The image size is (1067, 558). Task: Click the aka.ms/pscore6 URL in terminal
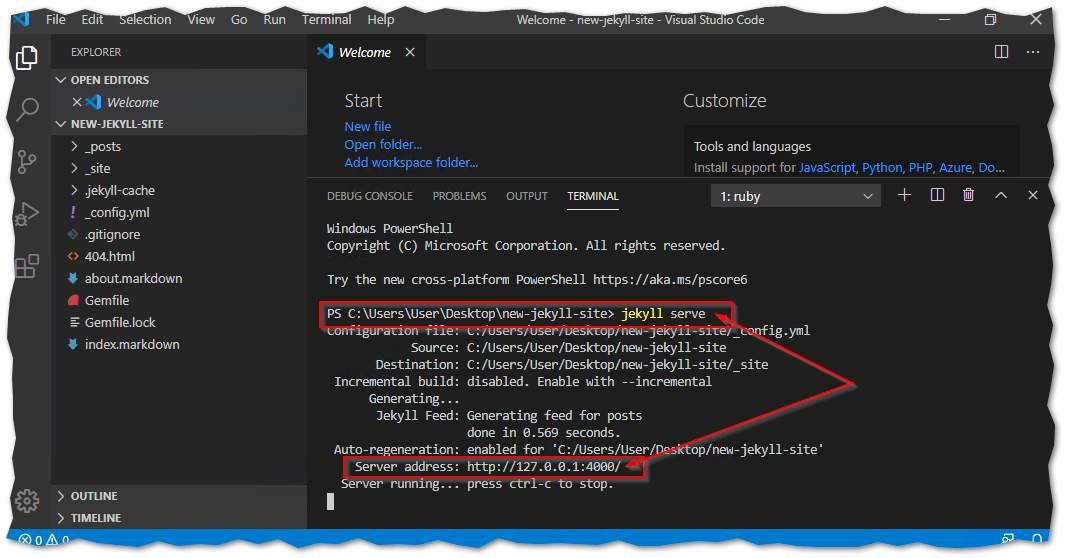(670, 280)
